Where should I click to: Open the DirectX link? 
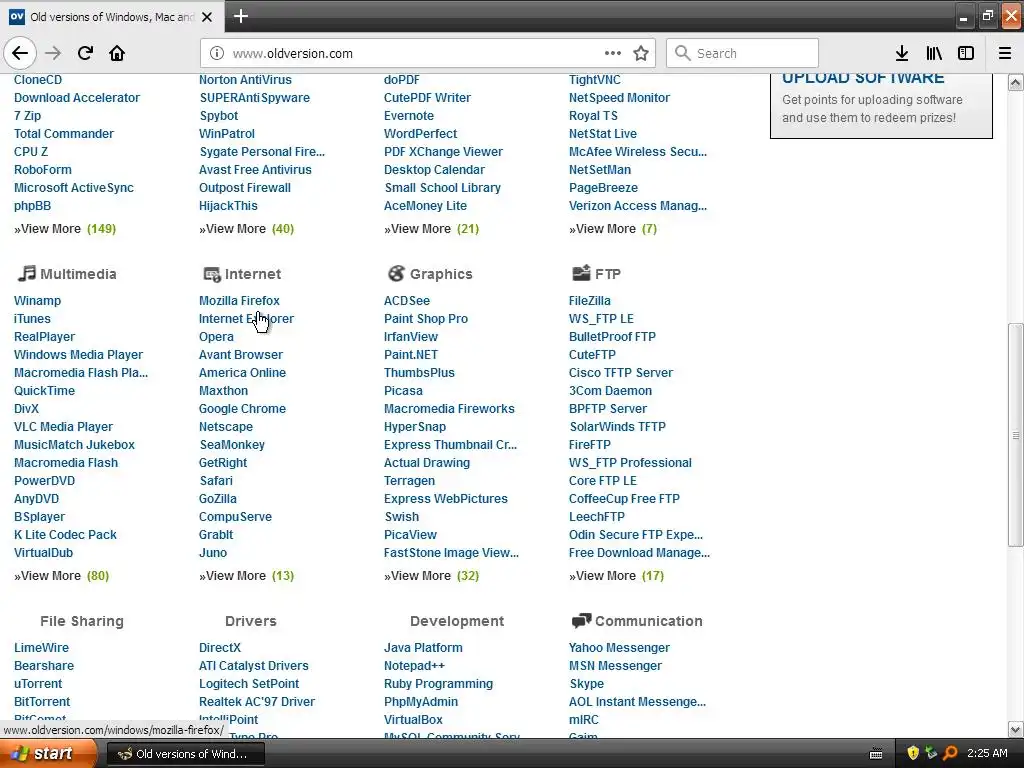(219, 648)
